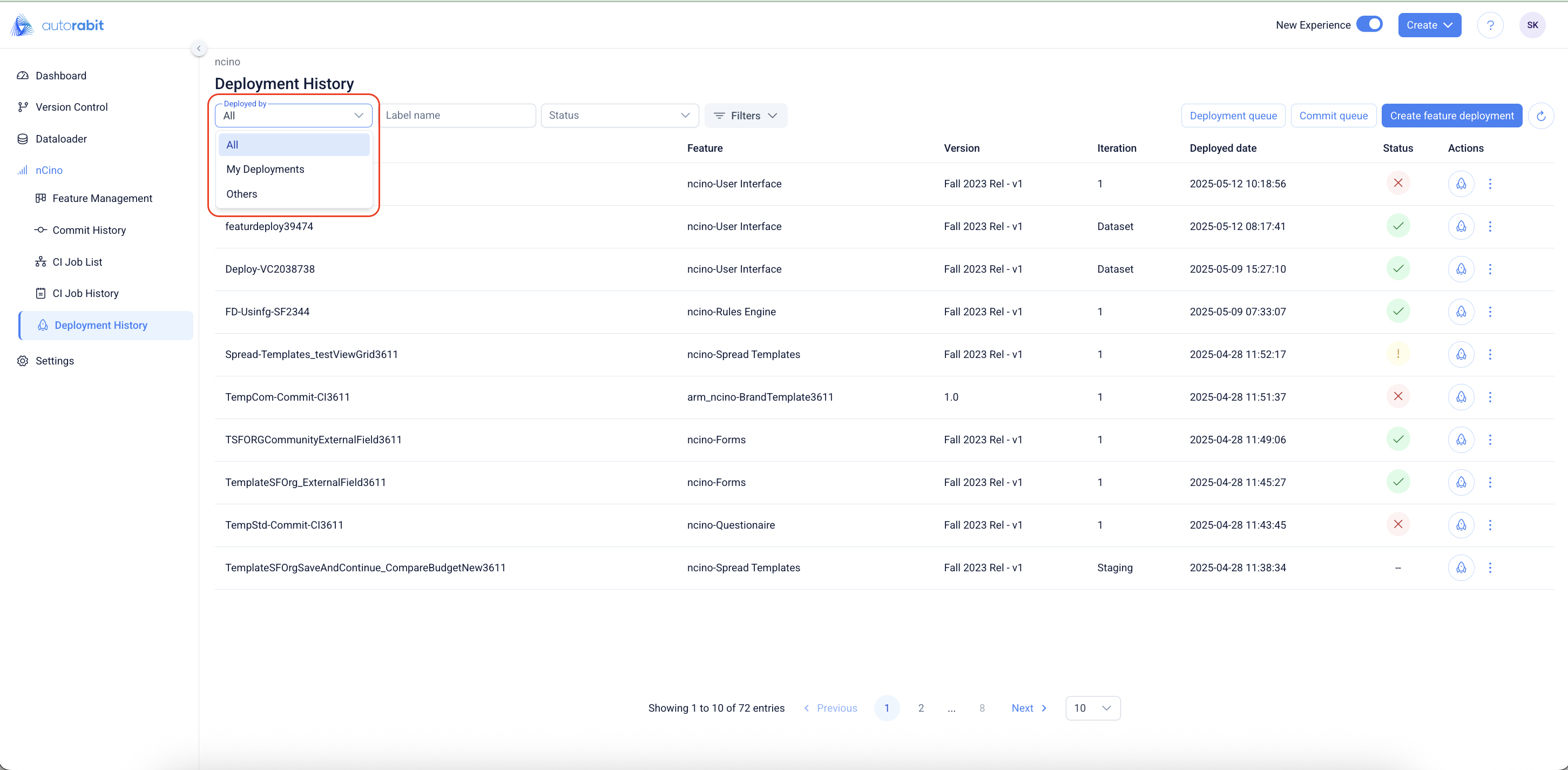This screenshot has width=1568, height=770.
Task: Click success checkmark for FD-Usinfg-SF2344 row
Action: (x=1397, y=312)
